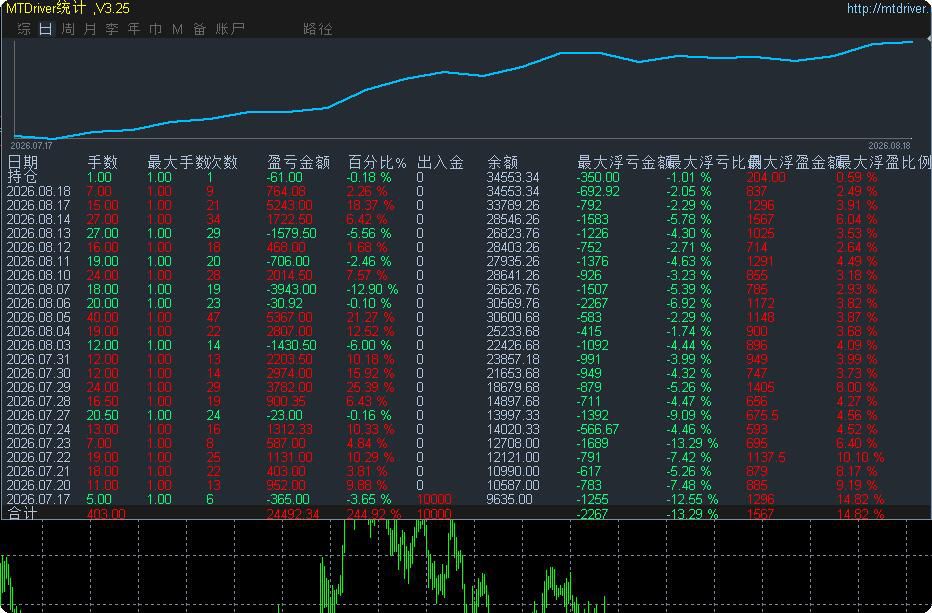Select the 2026.08.14 date row
The image size is (932, 613).
39,219
